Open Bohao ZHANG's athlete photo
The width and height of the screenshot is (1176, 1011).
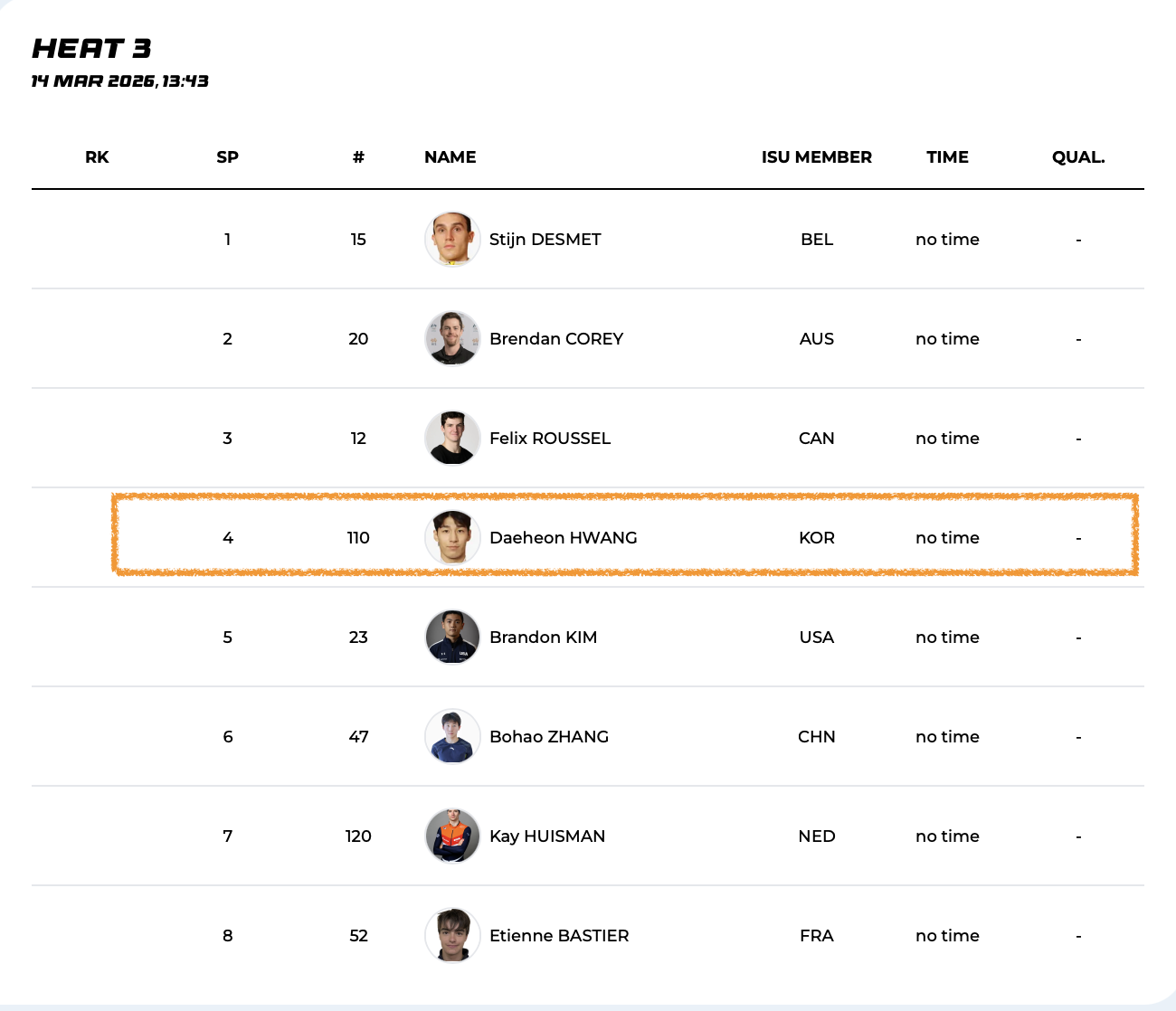[452, 737]
